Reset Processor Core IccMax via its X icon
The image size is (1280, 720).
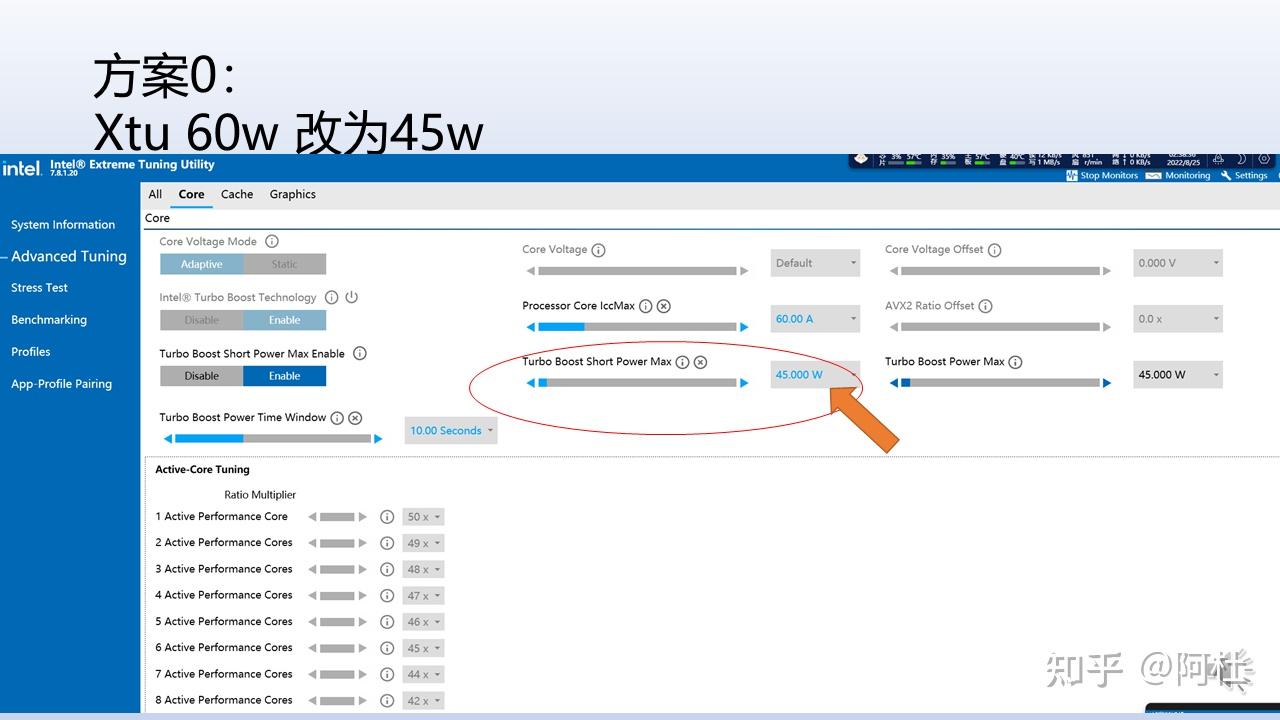[x=664, y=306]
